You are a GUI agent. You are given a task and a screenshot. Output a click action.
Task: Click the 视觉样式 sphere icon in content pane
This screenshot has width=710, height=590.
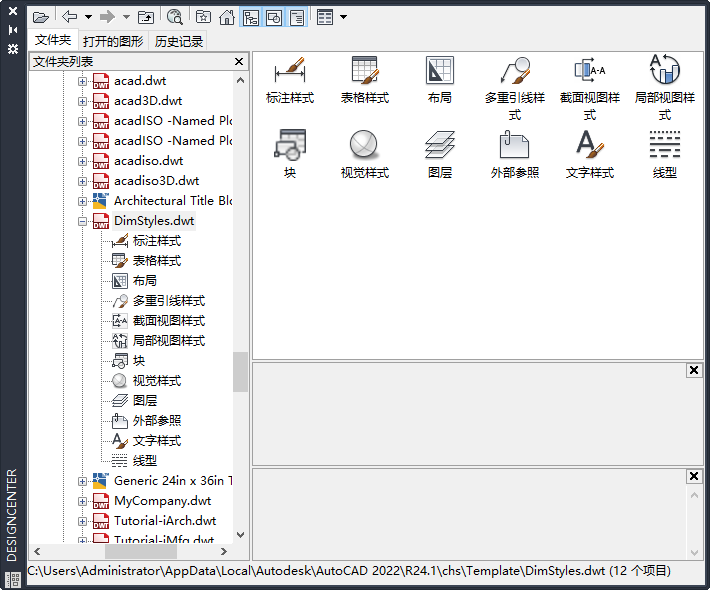tap(364, 145)
